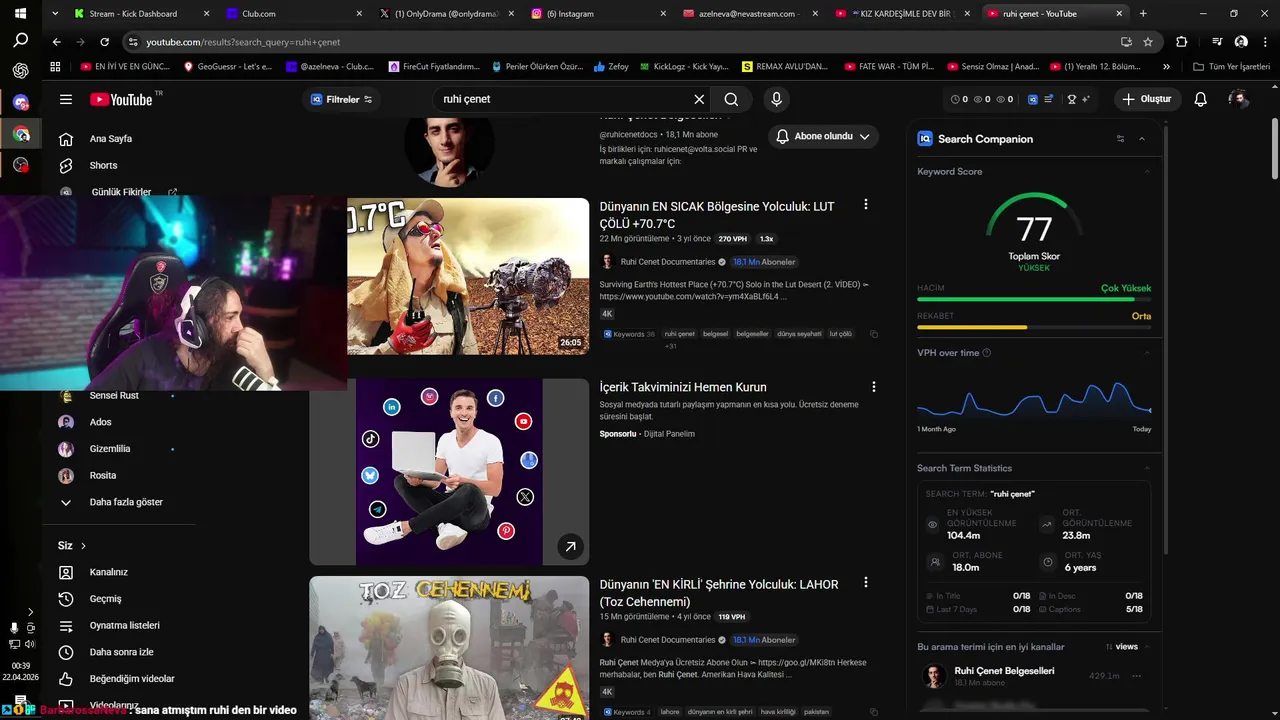Open Chrome media control icon

click(x=1217, y=42)
